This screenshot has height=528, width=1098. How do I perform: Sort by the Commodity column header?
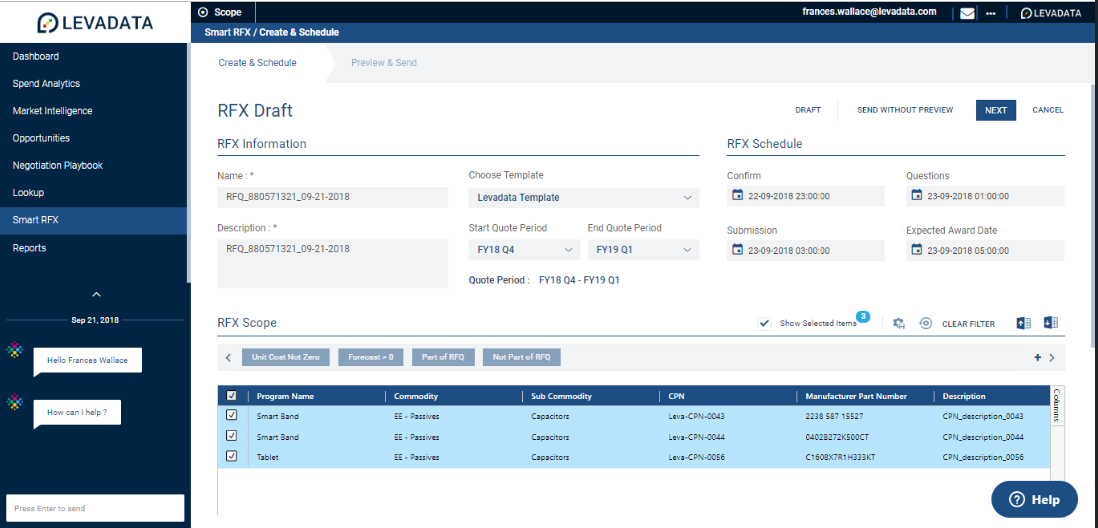pyautogui.click(x=416, y=396)
